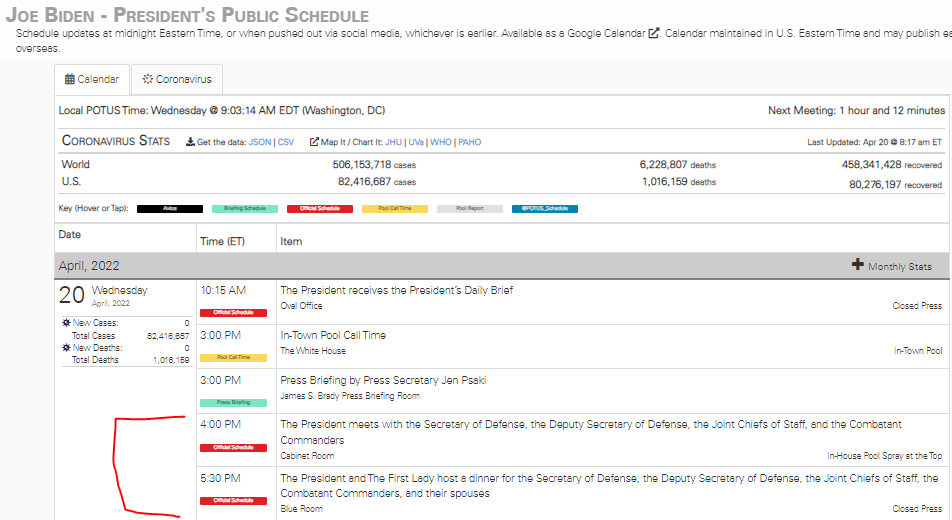The image size is (952, 520).
Task: Click the black Axios key swatch
Action: (x=170, y=209)
